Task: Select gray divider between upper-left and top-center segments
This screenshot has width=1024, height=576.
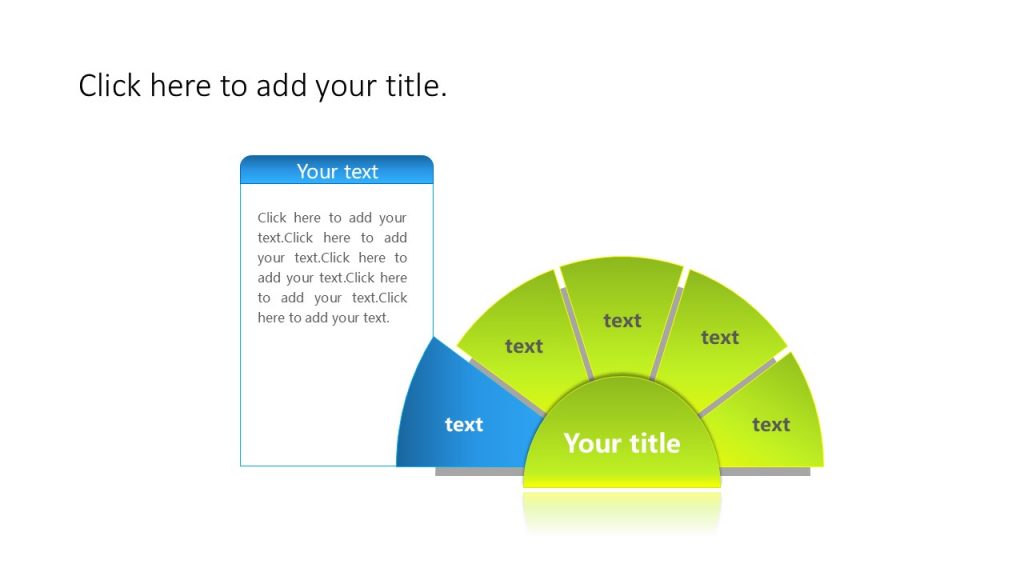Action: [577, 334]
